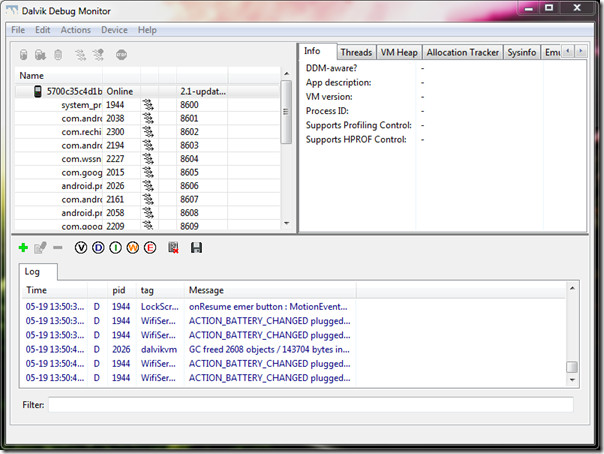
Task: Switch to the VM Heap tab
Action: click(x=399, y=52)
